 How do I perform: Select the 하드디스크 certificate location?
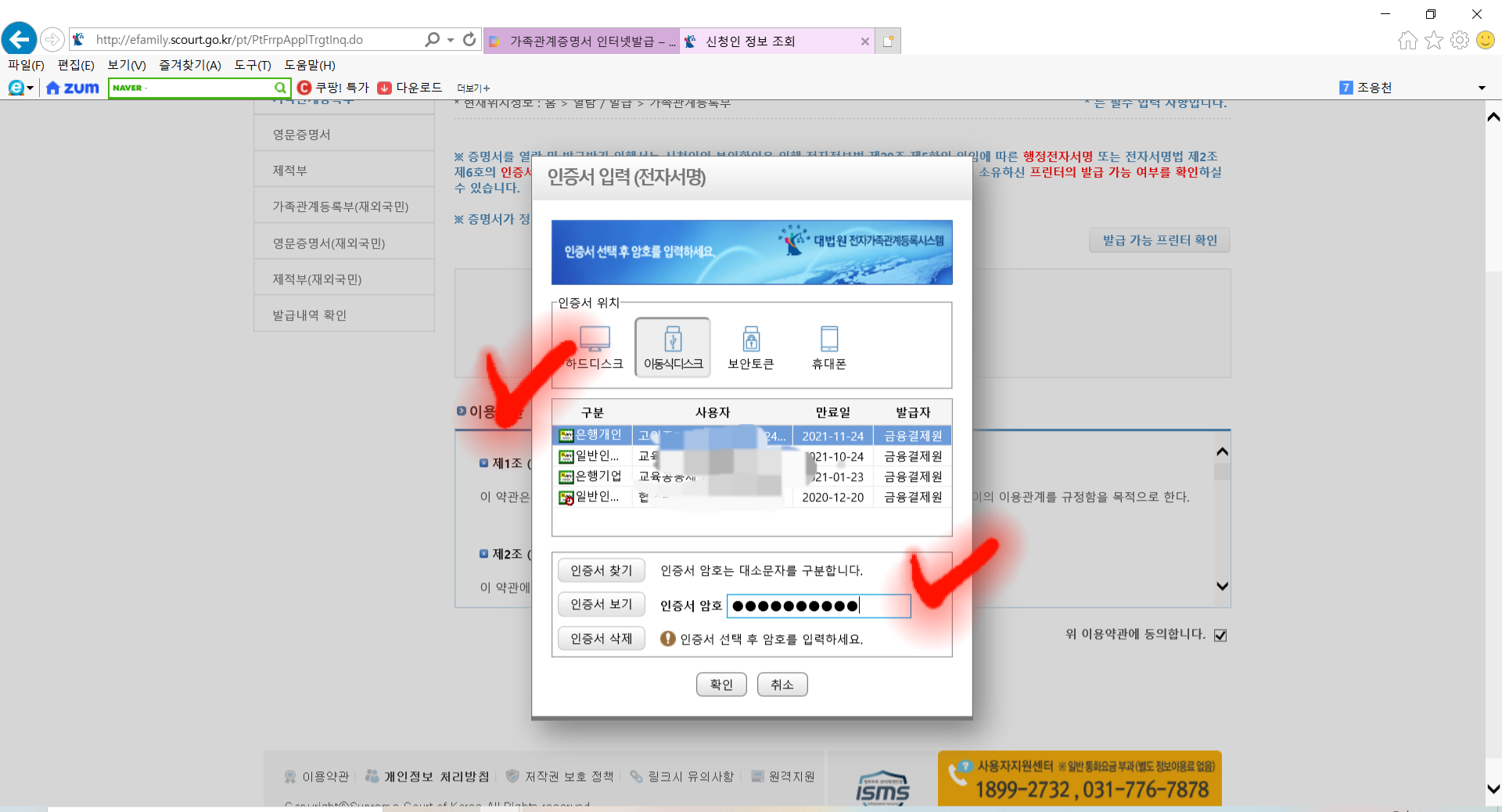click(595, 347)
